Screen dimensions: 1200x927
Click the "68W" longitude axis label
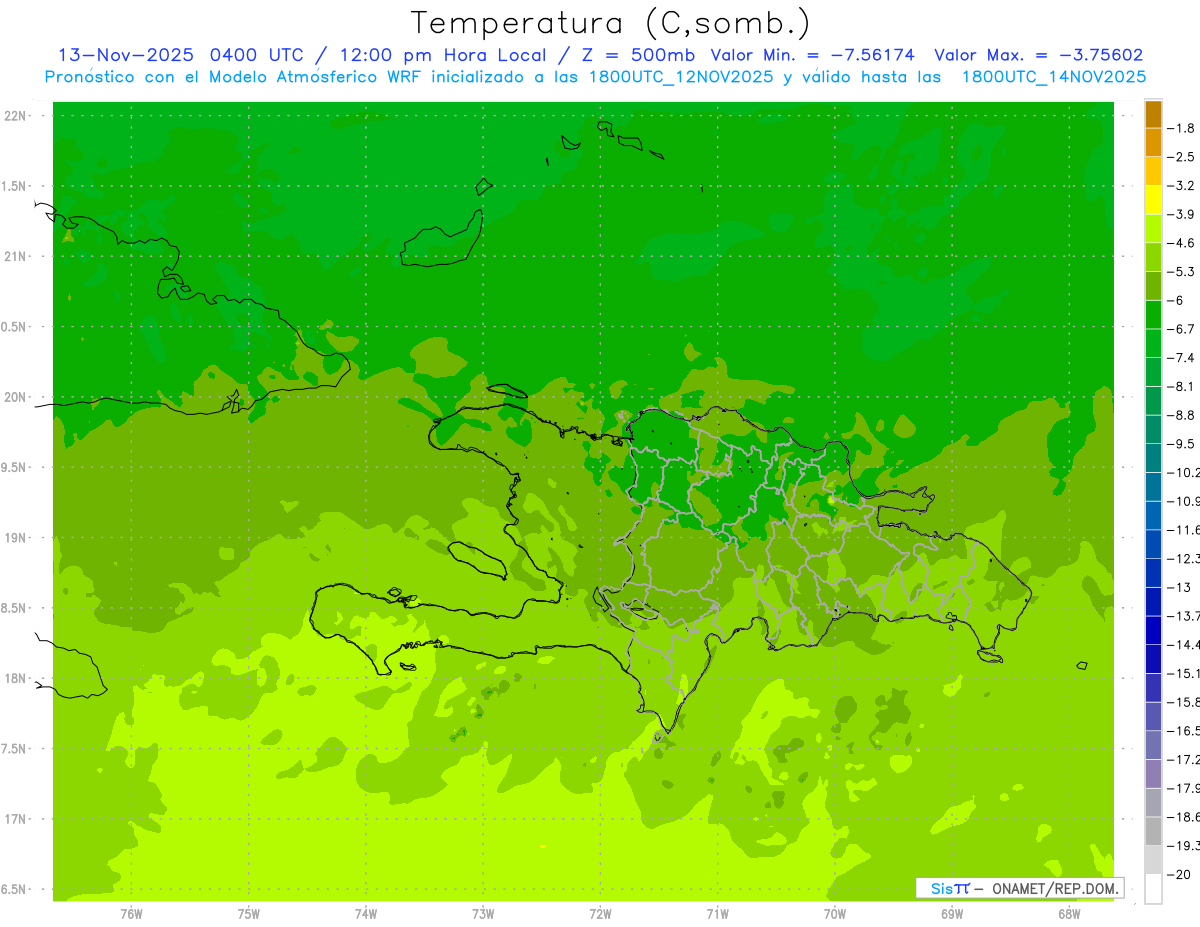1069,914
